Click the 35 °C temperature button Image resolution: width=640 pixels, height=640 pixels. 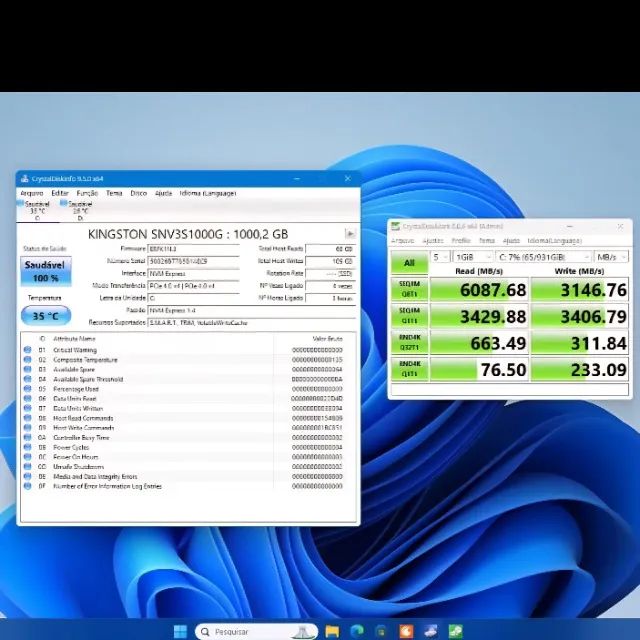click(x=46, y=316)
